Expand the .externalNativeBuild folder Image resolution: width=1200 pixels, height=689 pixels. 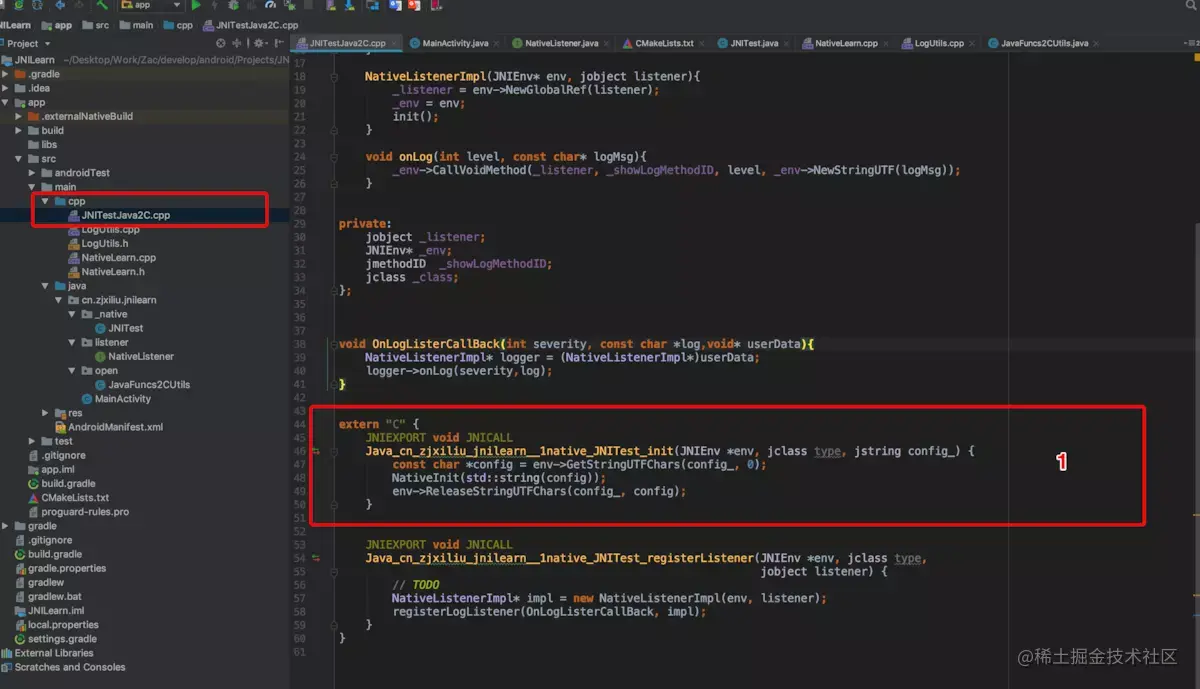click(19, 116)
